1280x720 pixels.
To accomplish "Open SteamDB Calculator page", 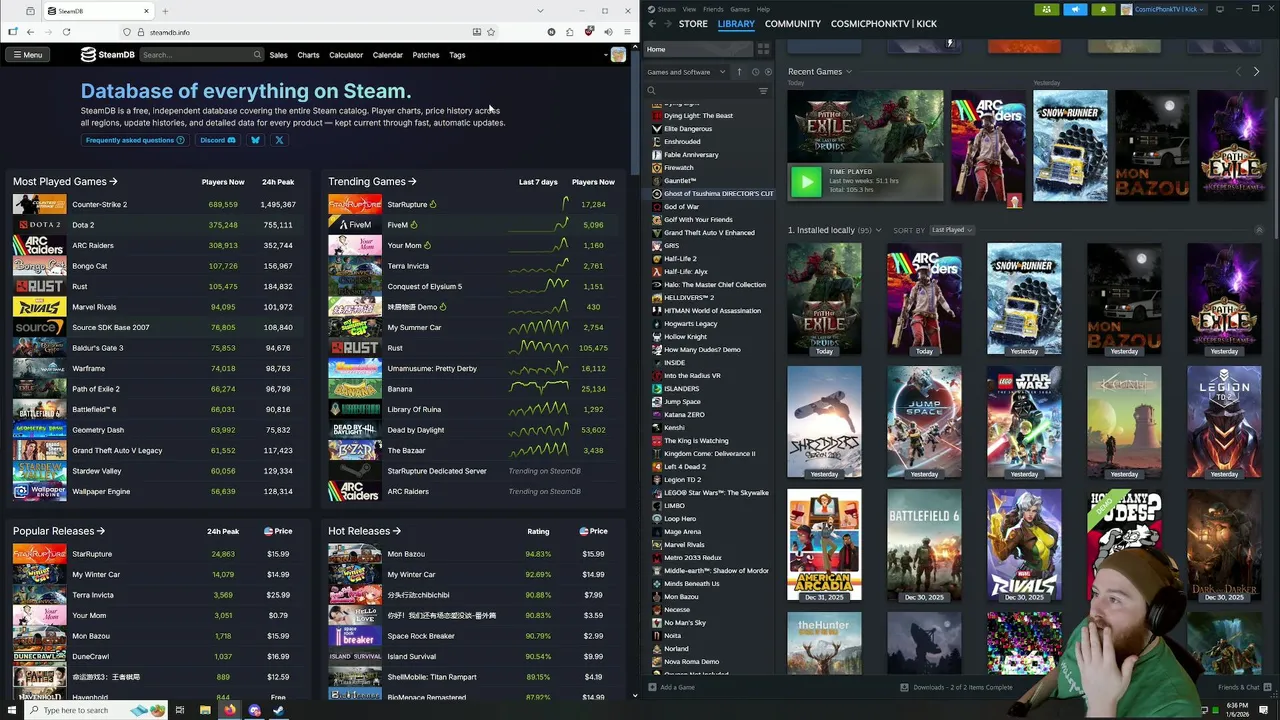I will click(346, 55).
